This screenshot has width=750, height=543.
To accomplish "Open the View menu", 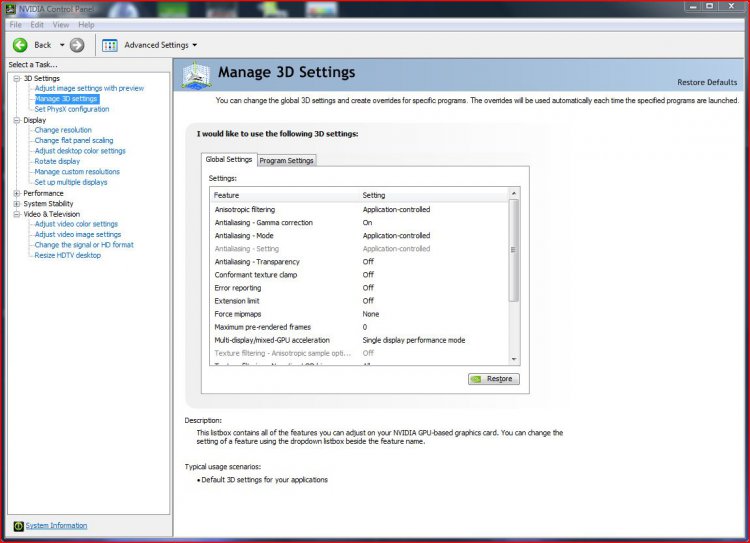I will 61,24.
